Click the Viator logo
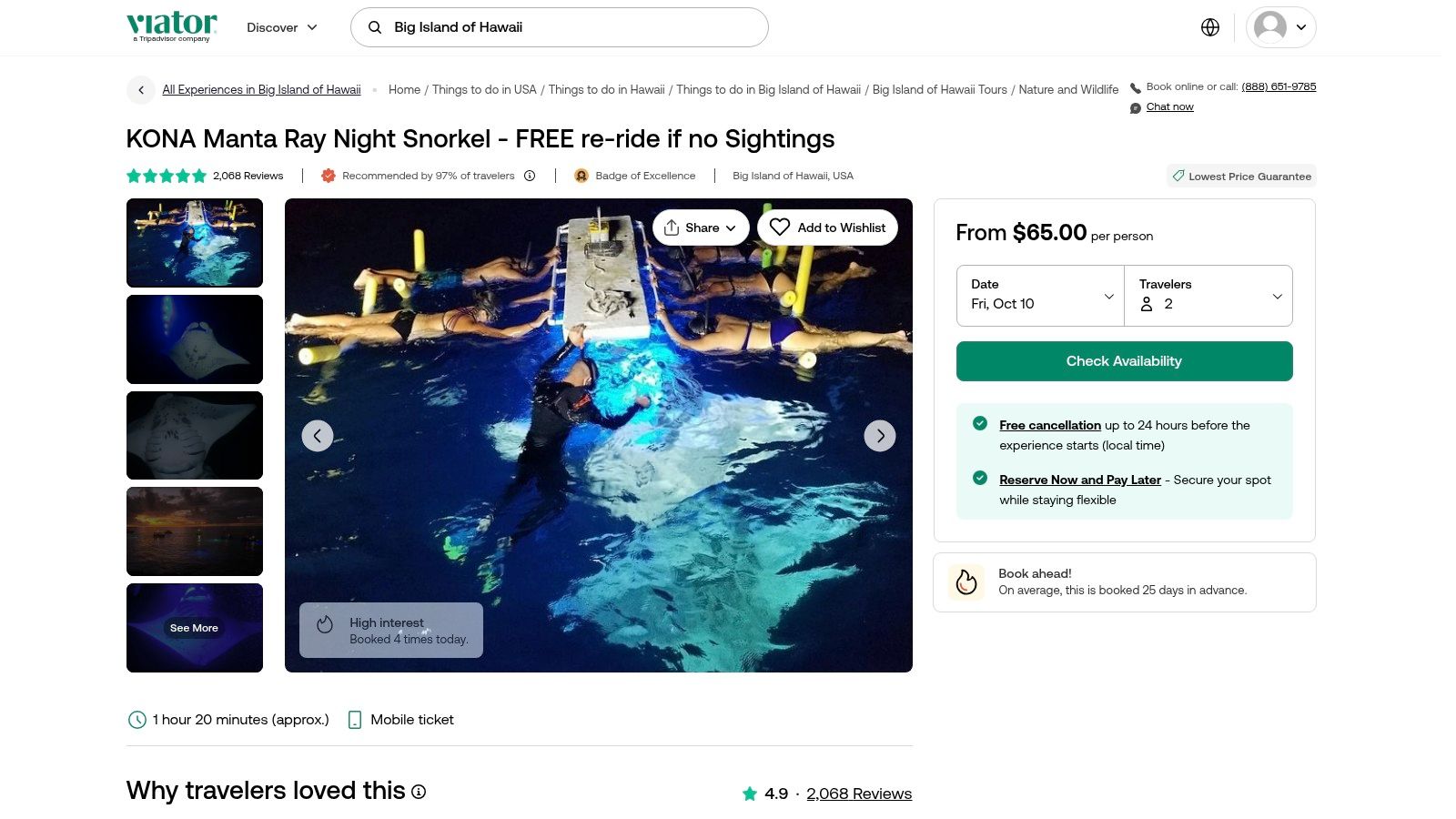This screenshot has height=819, width=1456. coord(172,25)
